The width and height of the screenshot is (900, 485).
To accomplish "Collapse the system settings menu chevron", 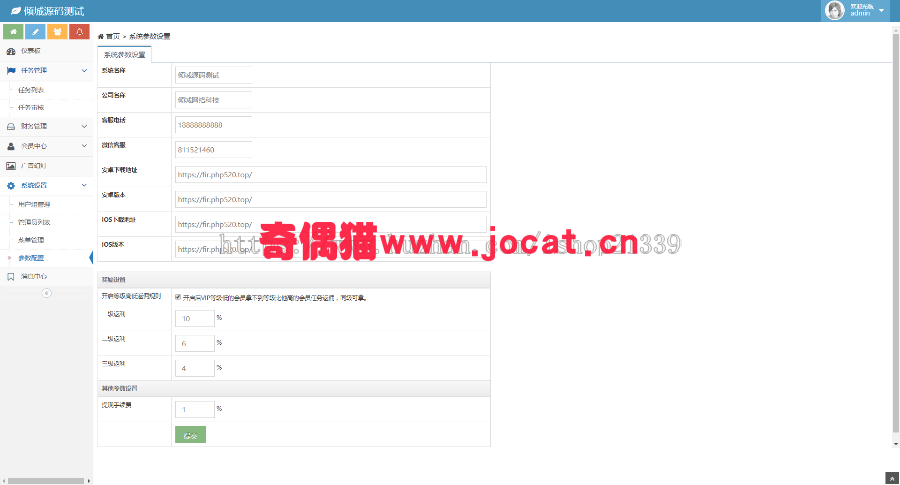I will [84, 185].
